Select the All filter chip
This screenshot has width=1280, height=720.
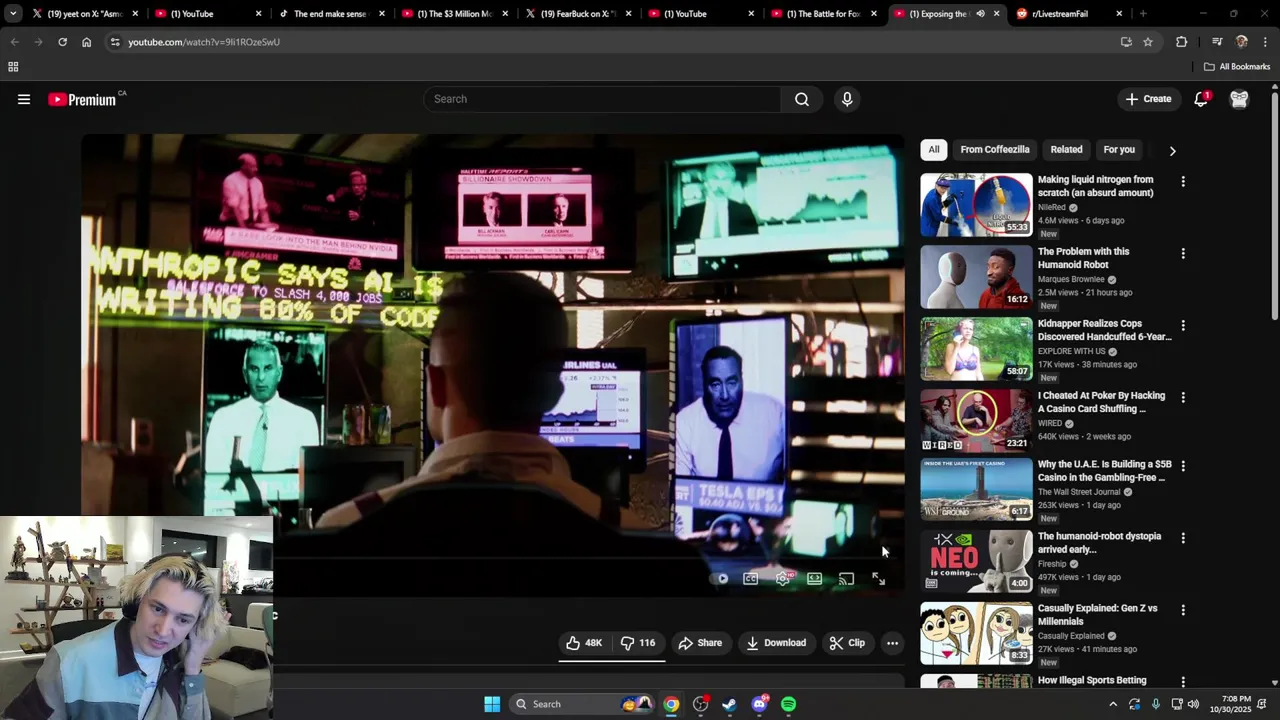(934, 150)
